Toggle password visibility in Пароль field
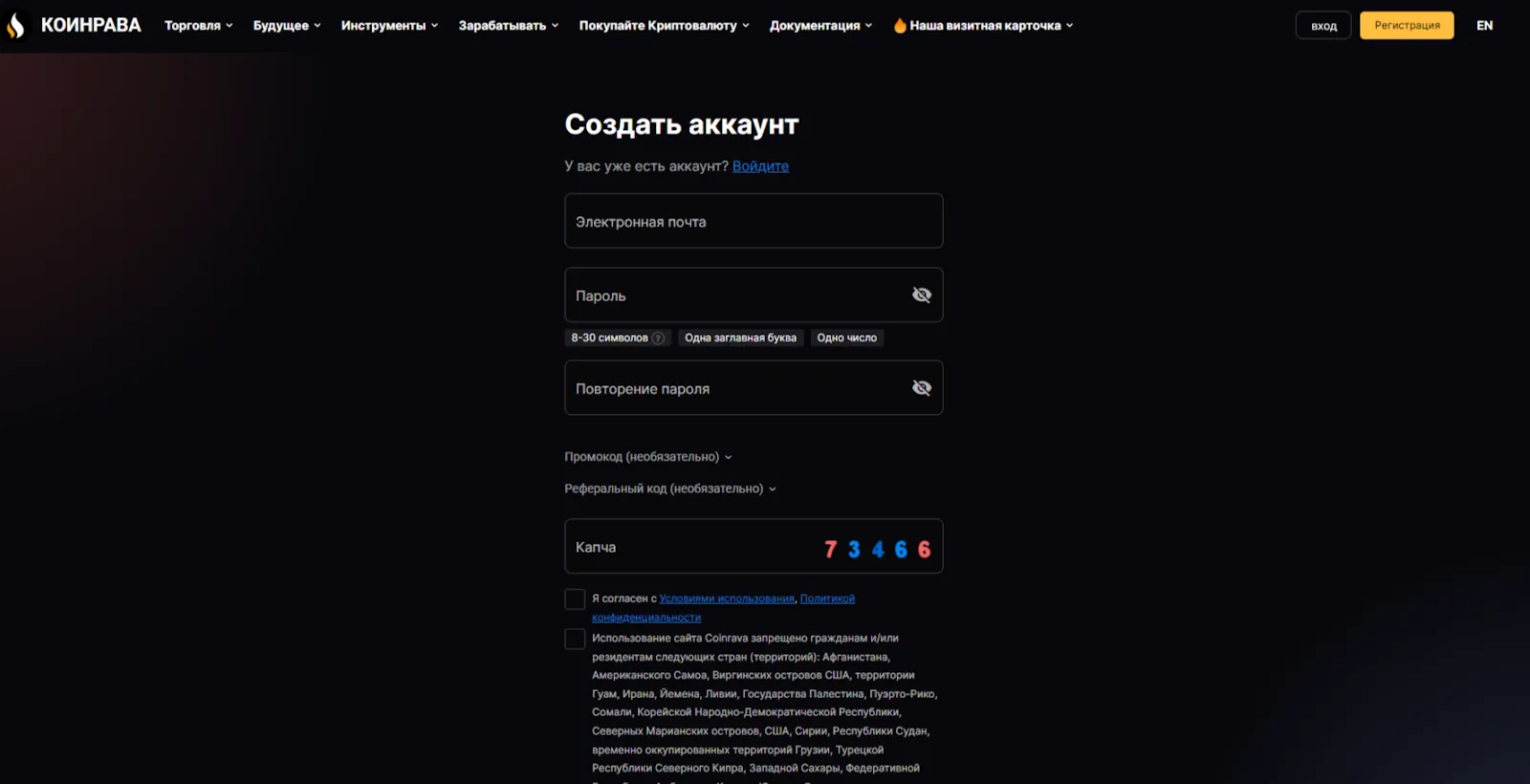Image resolution: width=1530 pixels, height=784 pixels. coord(922,294)
